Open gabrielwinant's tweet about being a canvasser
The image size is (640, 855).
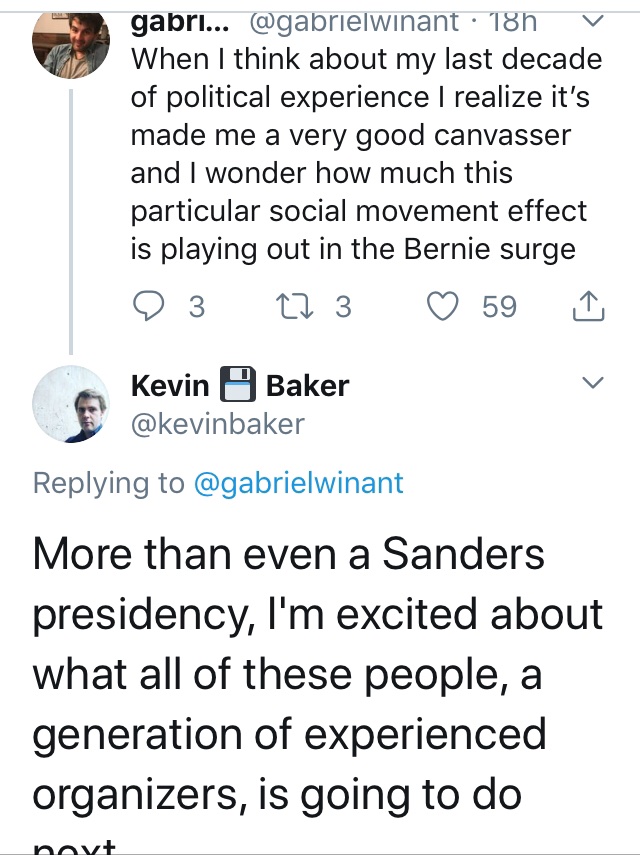(x=366, y=152)
